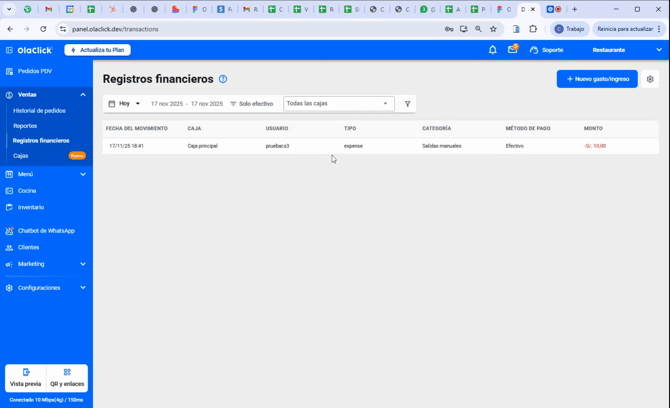Switch to the HubSpot browser tab
The image size is (670, 408).
112,9
